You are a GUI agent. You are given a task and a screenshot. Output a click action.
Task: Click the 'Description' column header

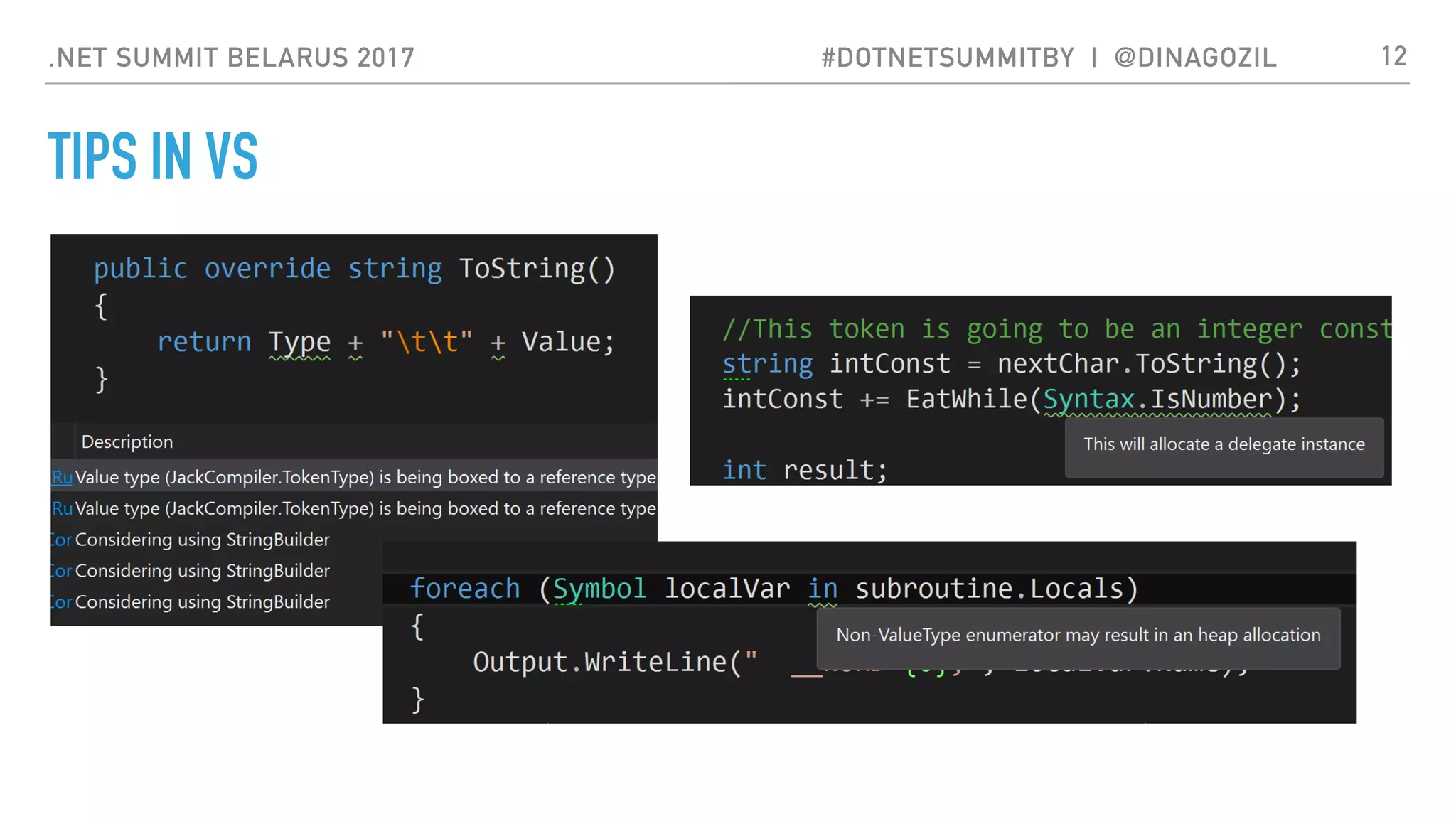coord(127,441)
